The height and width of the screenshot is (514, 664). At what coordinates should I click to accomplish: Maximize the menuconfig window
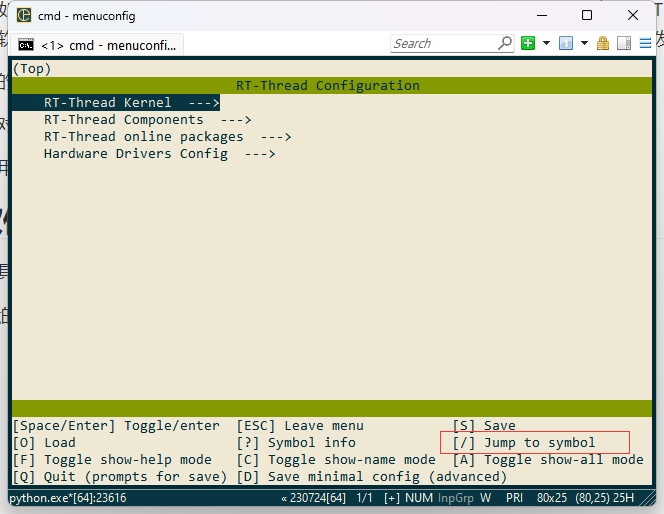[x=587, y=15]
